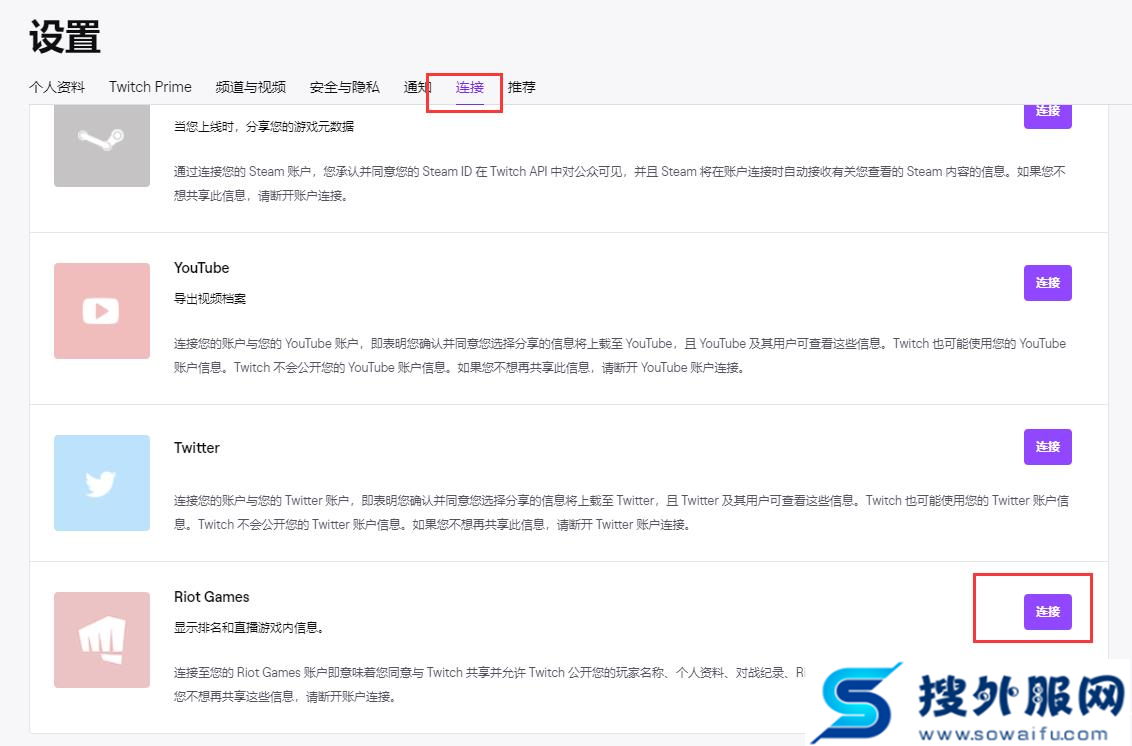Click the 设置 page heading
This screenshot has height=746, width=1132.
(x=62, y=36)
